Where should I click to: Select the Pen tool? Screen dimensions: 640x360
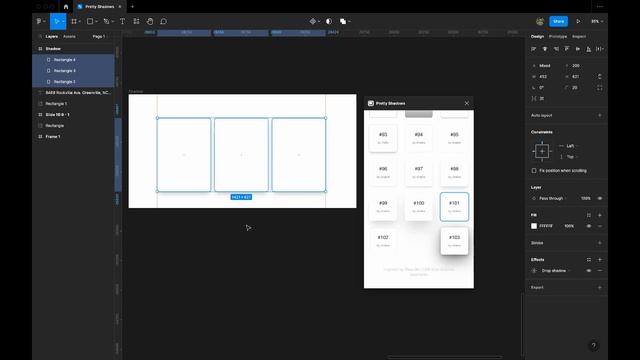[x=106, y=21]
